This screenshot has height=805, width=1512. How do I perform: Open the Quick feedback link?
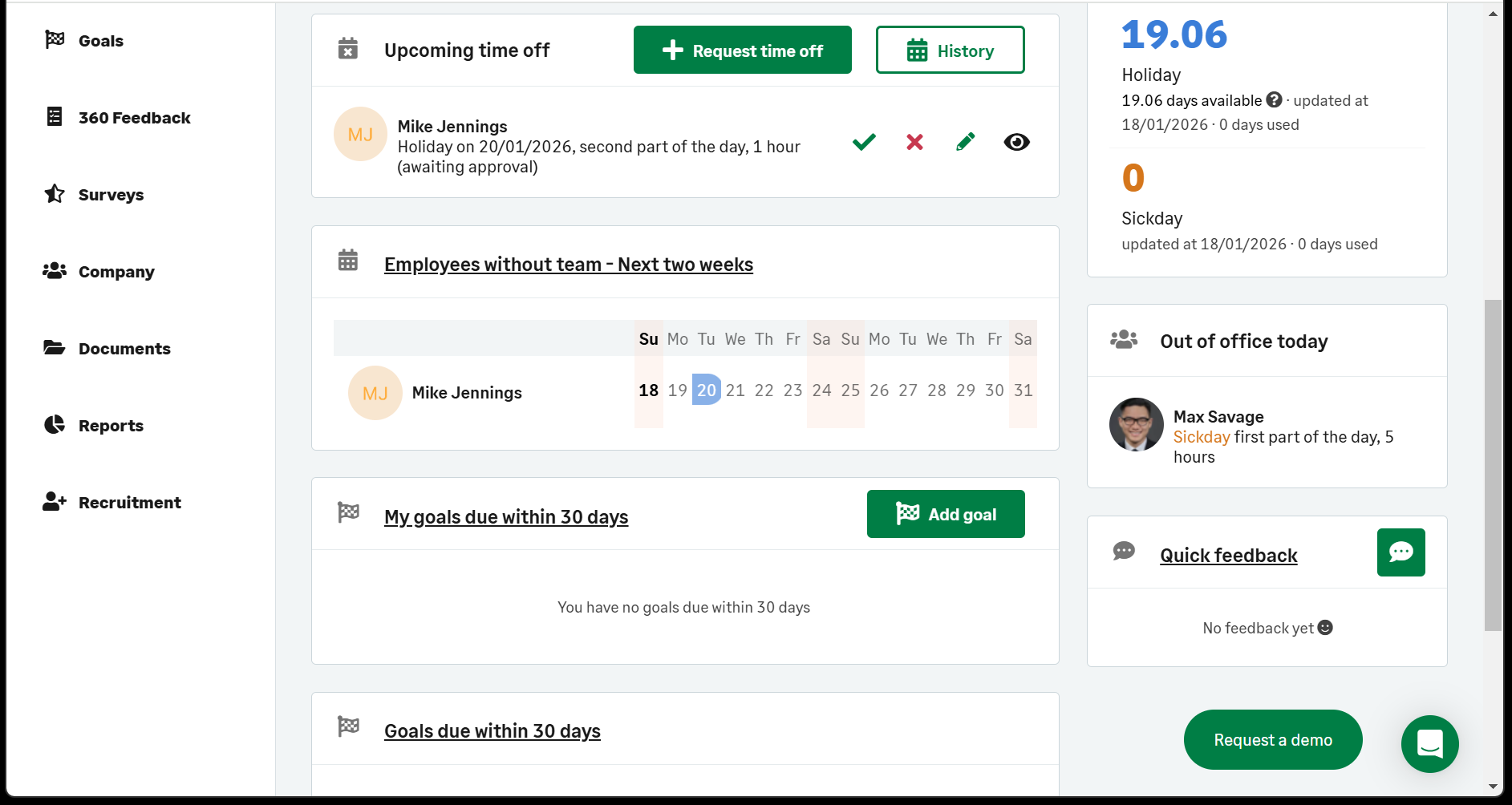point(1228,556)
